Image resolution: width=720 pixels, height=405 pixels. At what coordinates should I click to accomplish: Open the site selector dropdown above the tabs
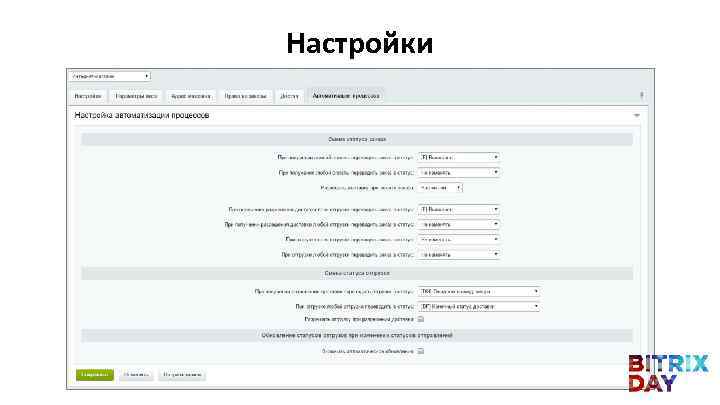click(x=109, y=76)
